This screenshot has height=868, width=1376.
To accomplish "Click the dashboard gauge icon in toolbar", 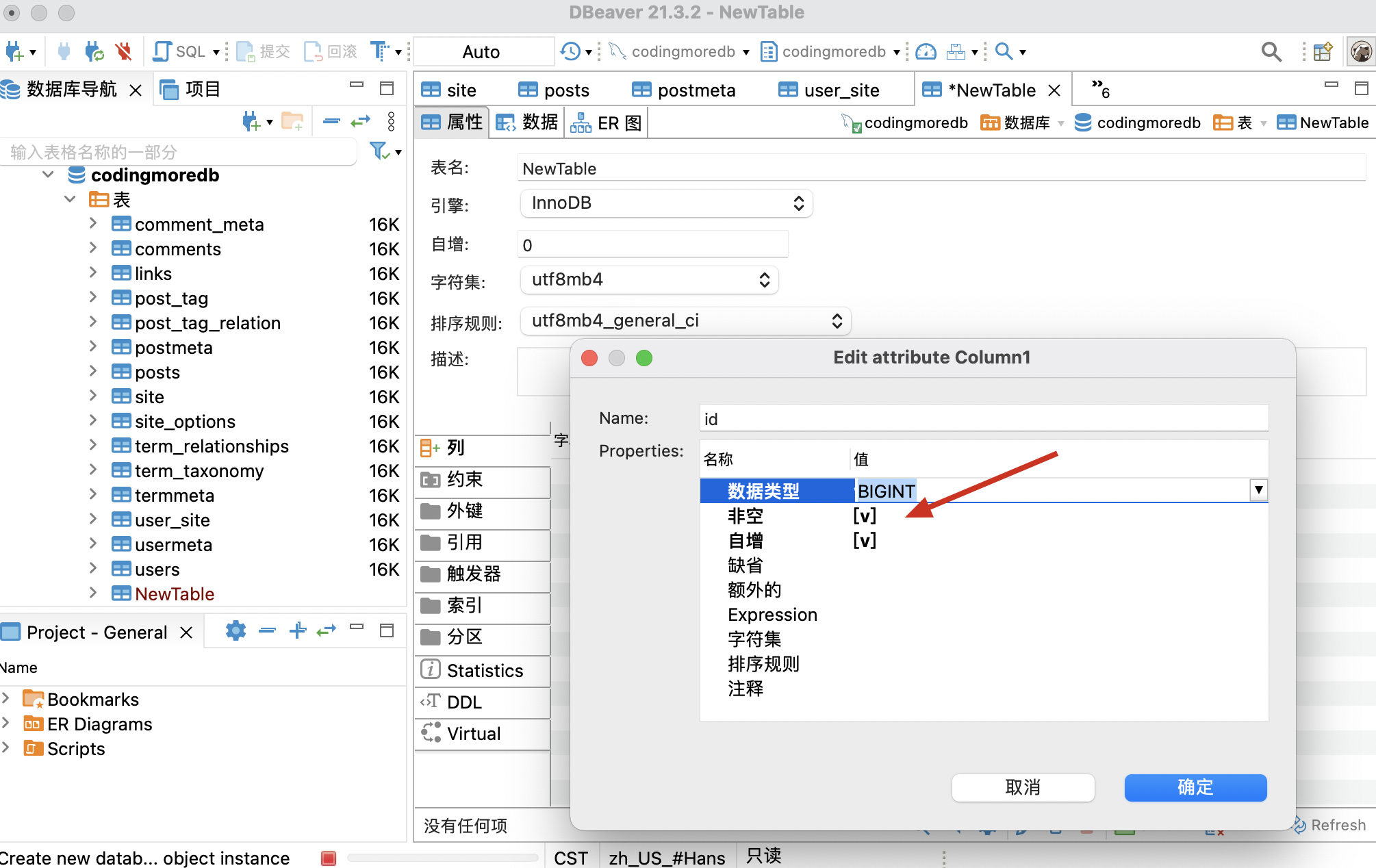I will (926, 51).
